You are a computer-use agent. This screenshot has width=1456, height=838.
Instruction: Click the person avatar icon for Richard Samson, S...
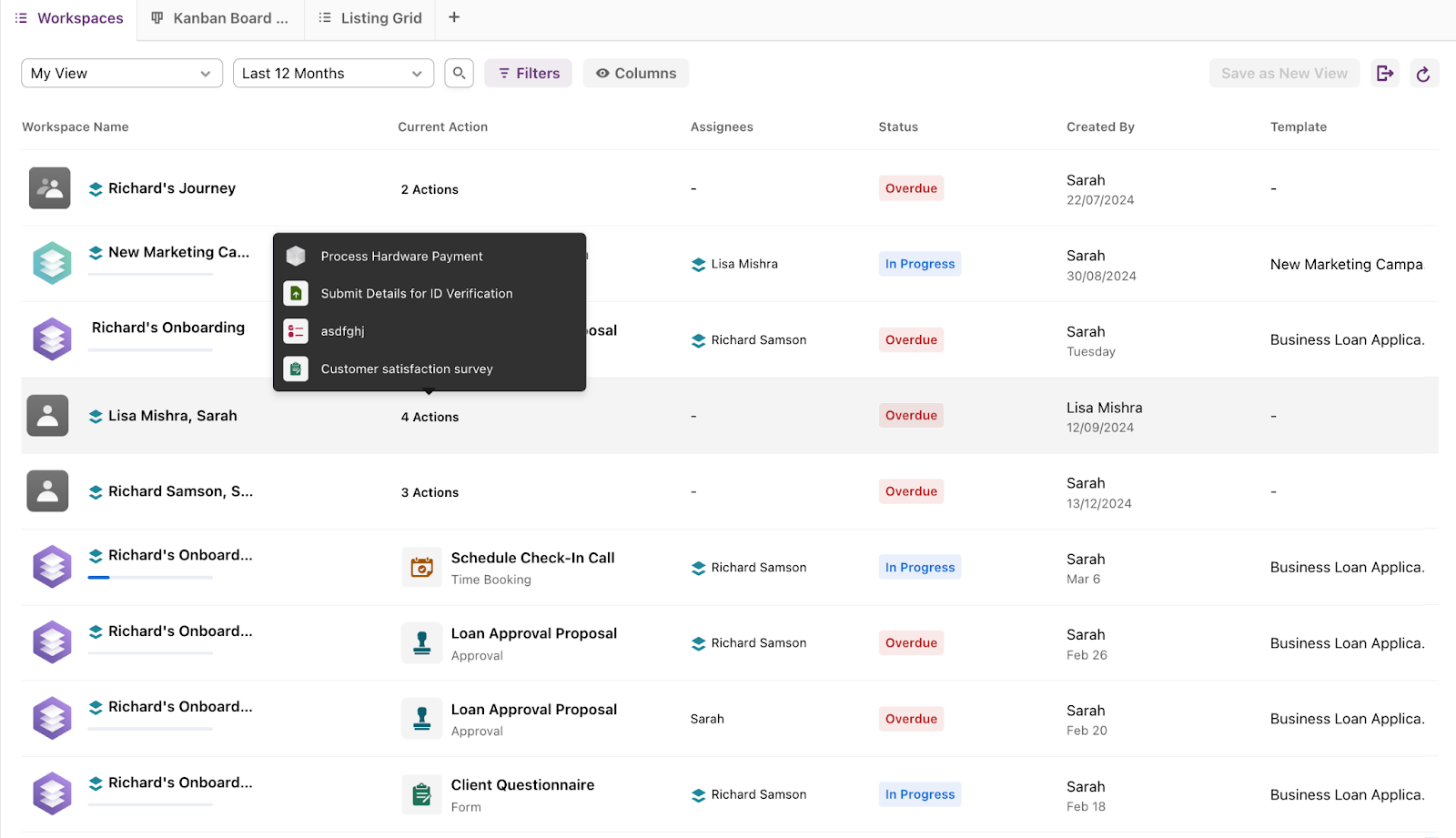click(47, 491)
